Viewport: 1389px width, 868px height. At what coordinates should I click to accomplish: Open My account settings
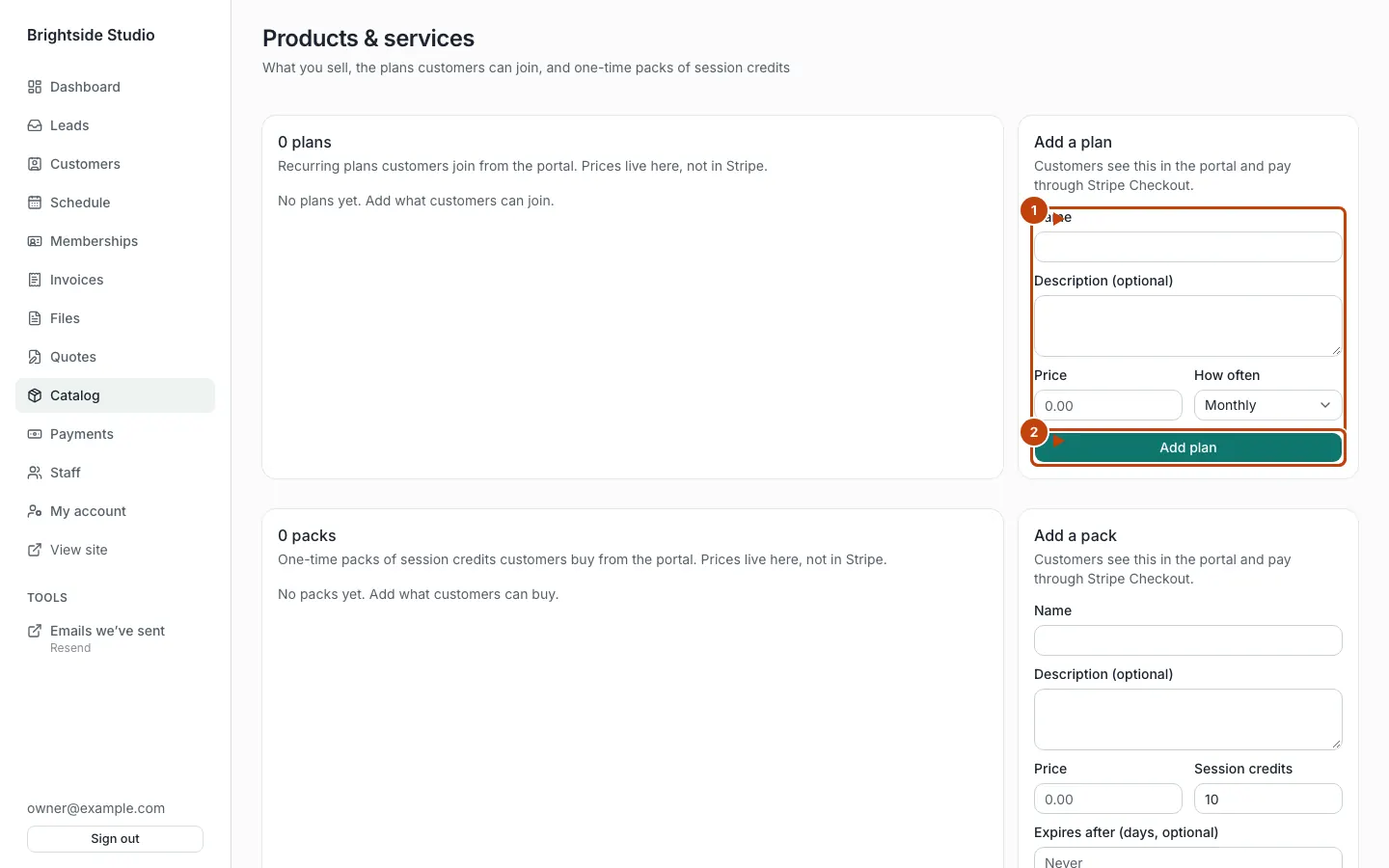click(x=116, y=511)
